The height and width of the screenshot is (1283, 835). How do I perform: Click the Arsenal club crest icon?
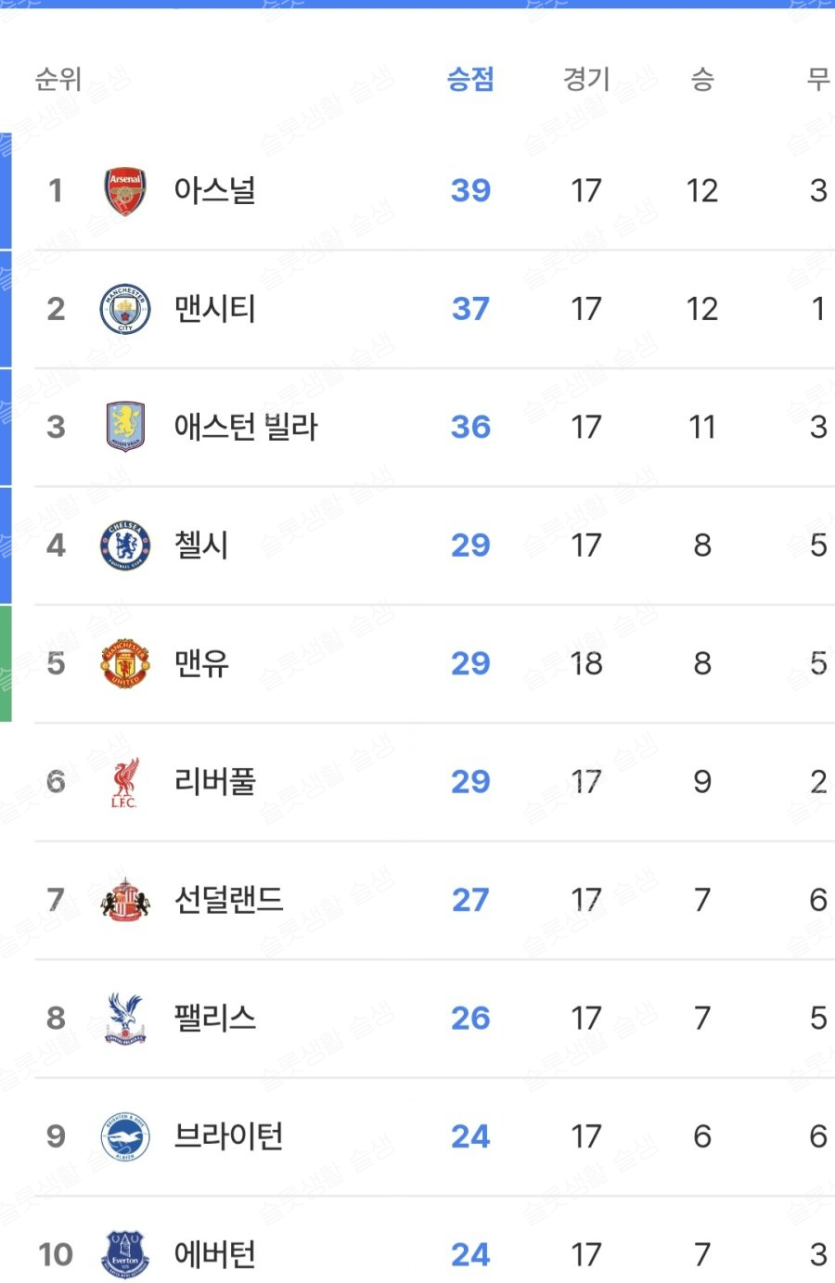(x=125, y=191)
